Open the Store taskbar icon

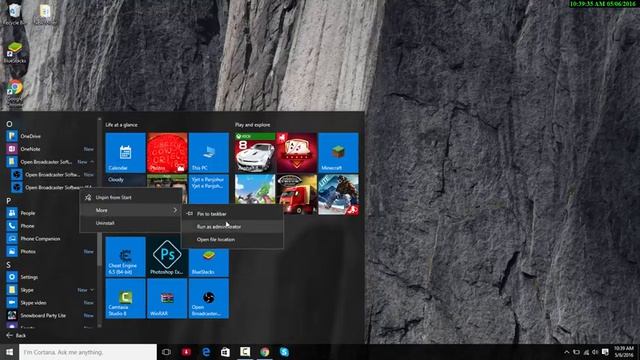tap(225, 352)
